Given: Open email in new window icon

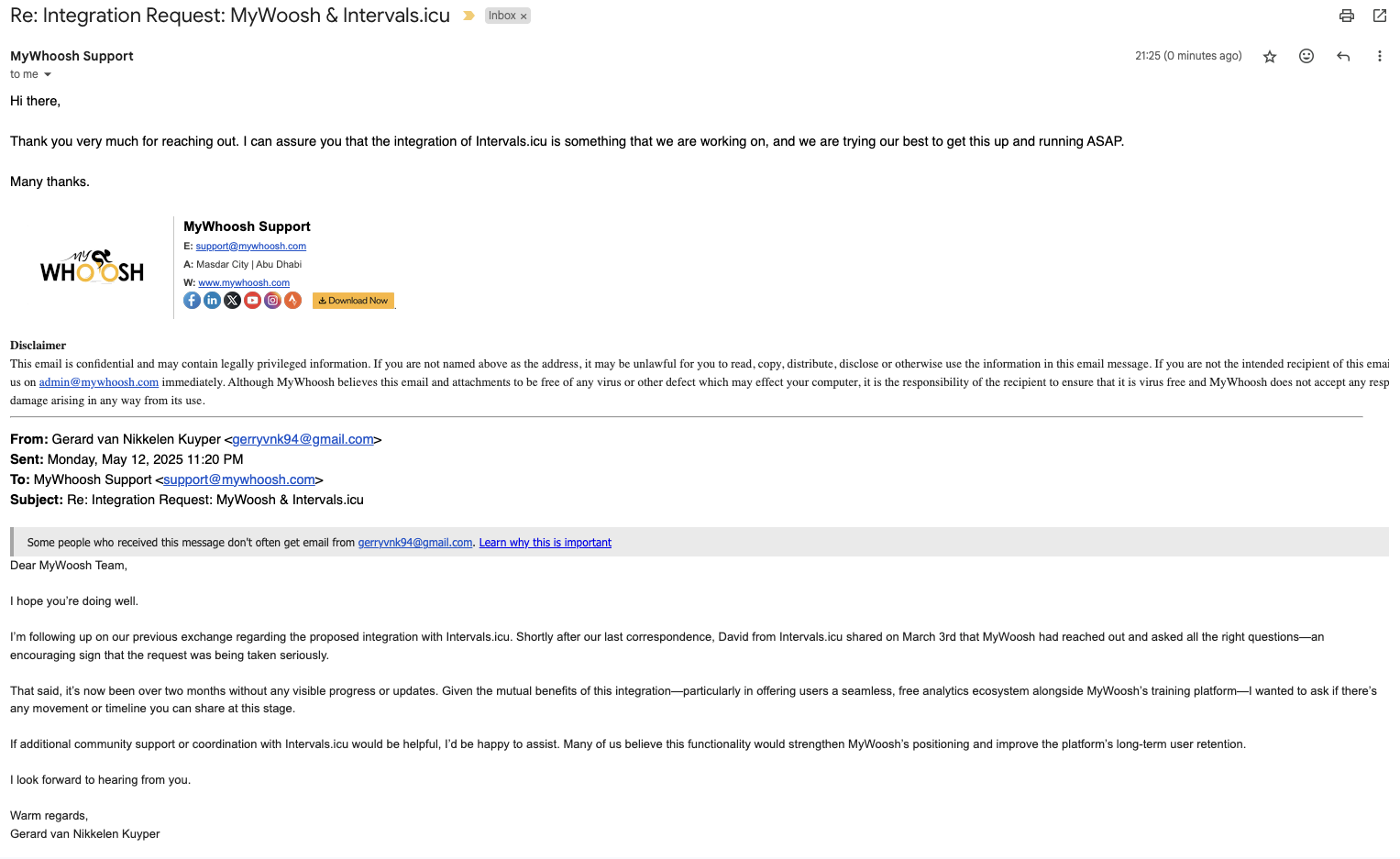Looking at the screenshot, I should coord(1380,16).
